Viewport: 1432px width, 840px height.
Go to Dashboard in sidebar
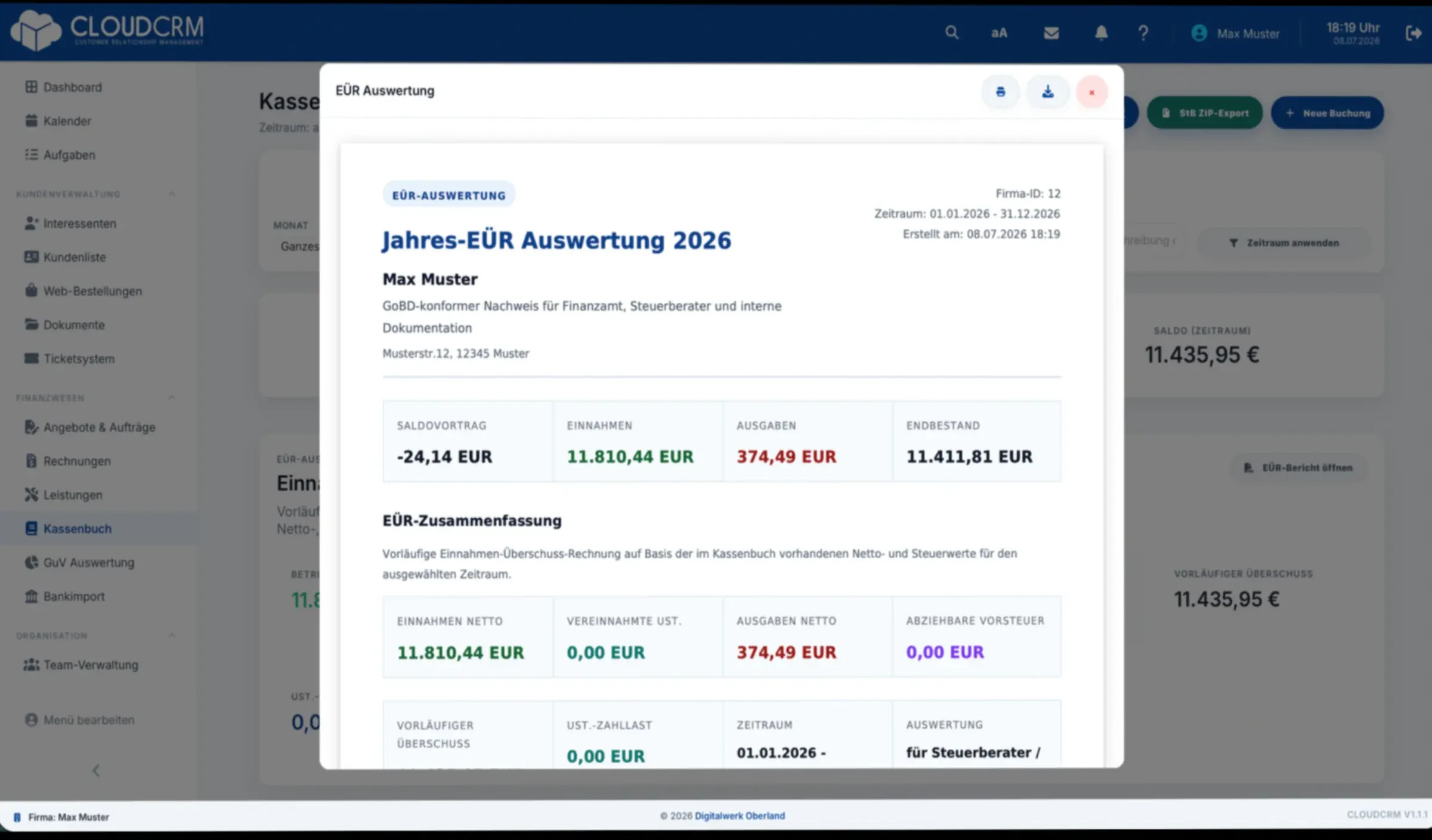63,87
